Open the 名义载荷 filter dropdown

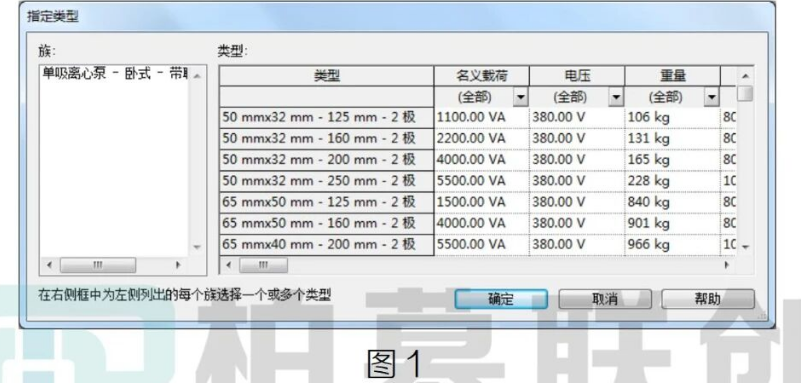521,97
